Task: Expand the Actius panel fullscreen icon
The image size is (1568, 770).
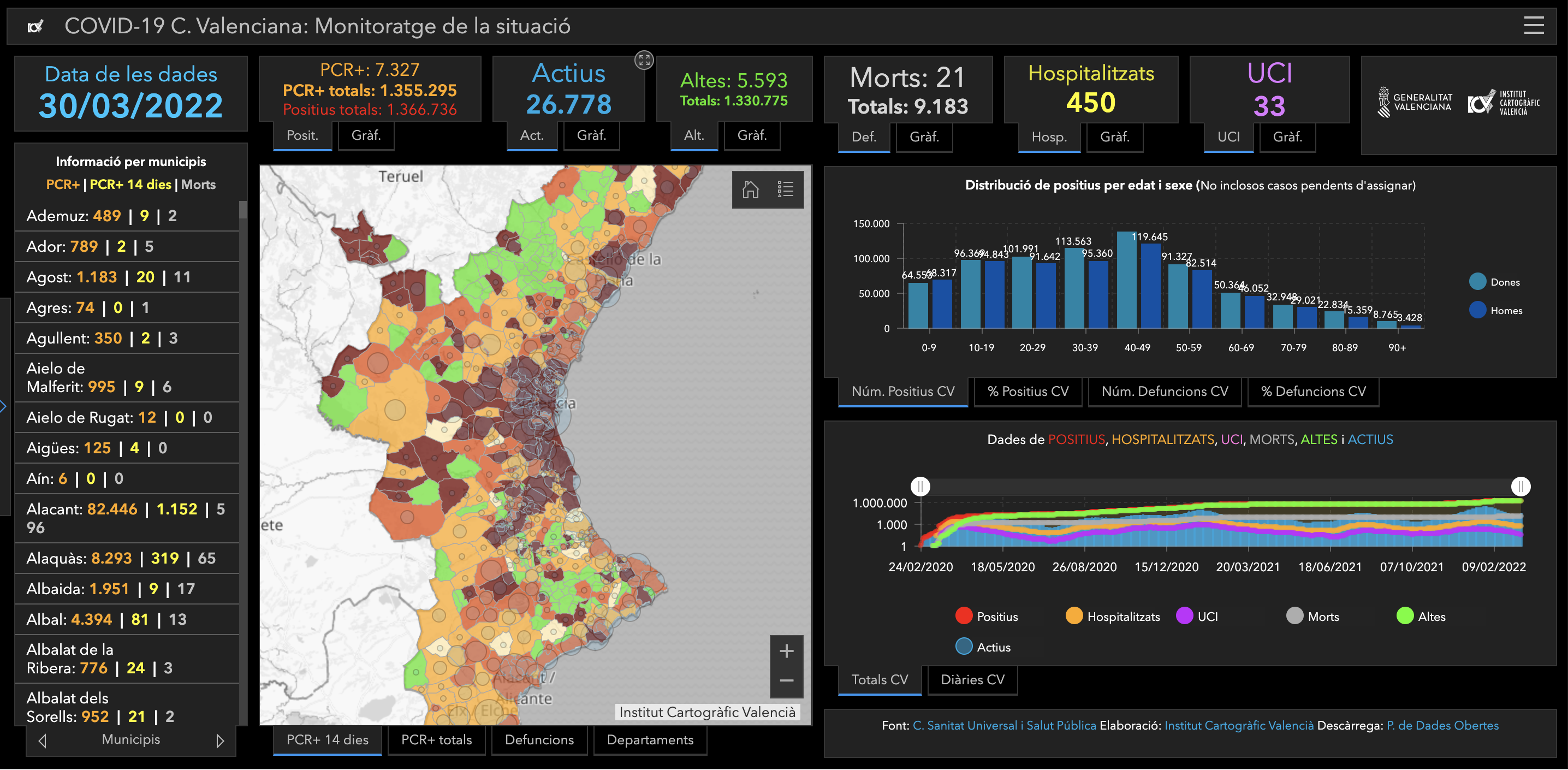Action: [x=644, y=60]
